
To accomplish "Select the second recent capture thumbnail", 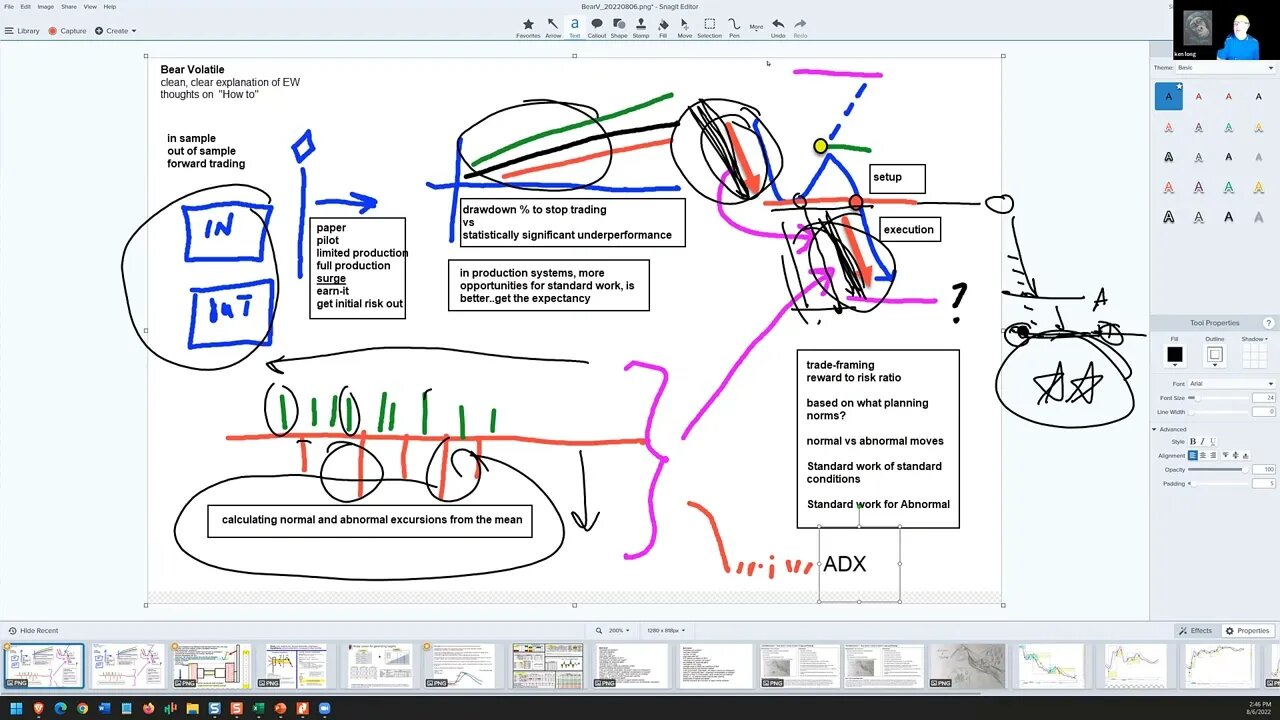I will coord(128,666).
